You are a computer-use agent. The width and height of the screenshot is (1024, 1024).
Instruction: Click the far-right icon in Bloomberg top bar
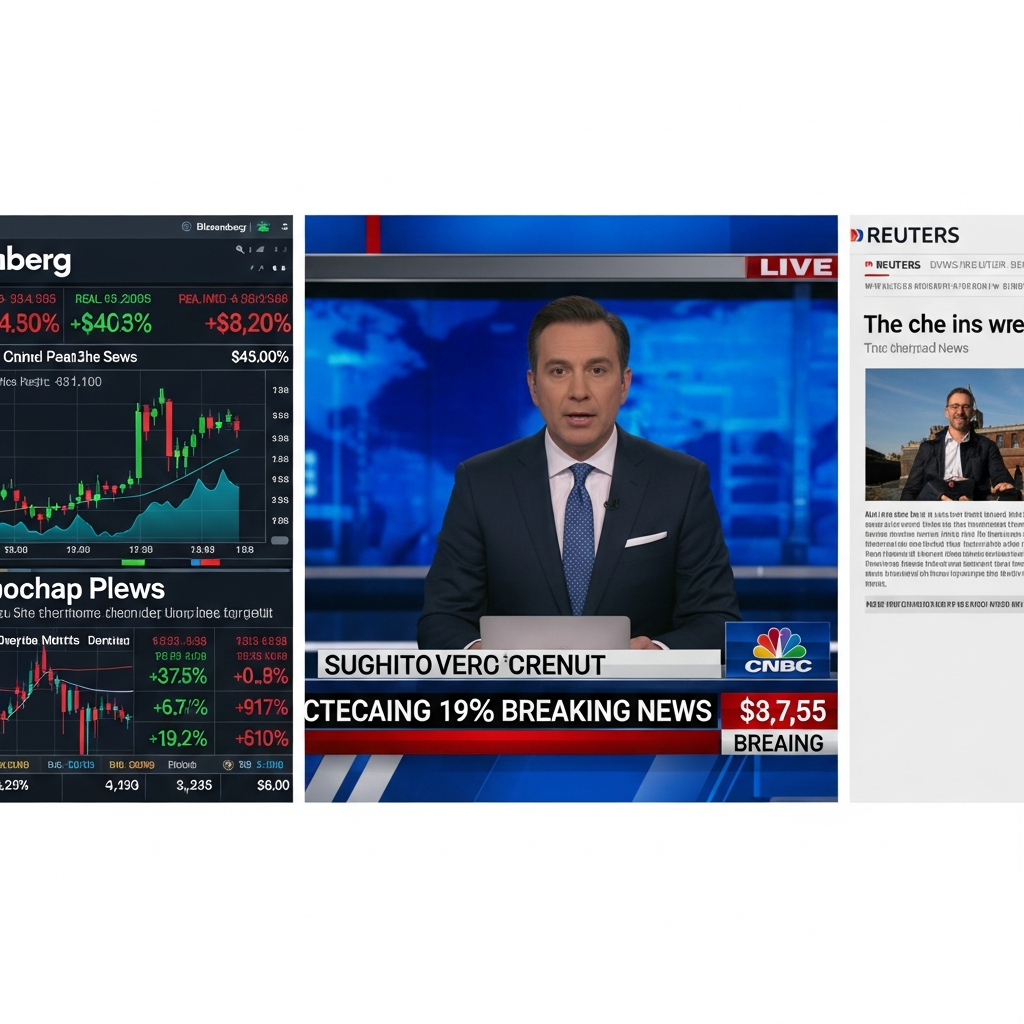284,227
